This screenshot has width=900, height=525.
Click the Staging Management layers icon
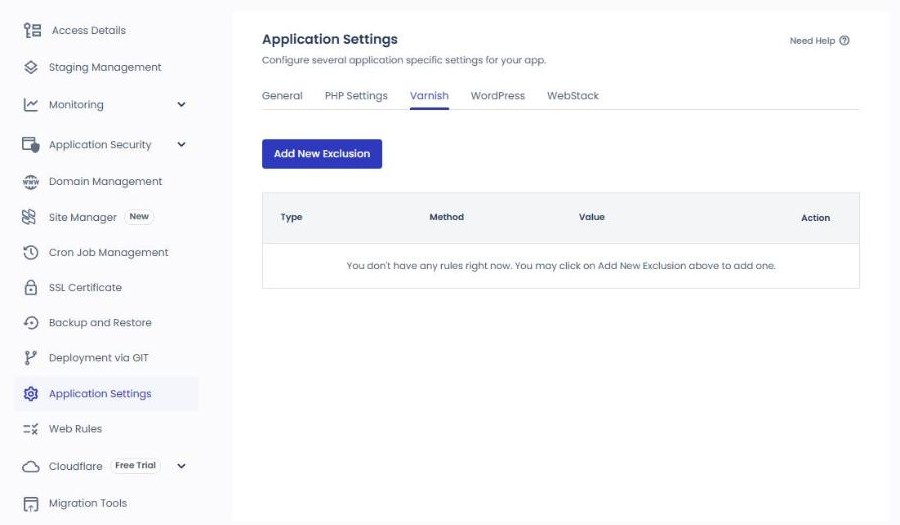click(x=31, y=67)
